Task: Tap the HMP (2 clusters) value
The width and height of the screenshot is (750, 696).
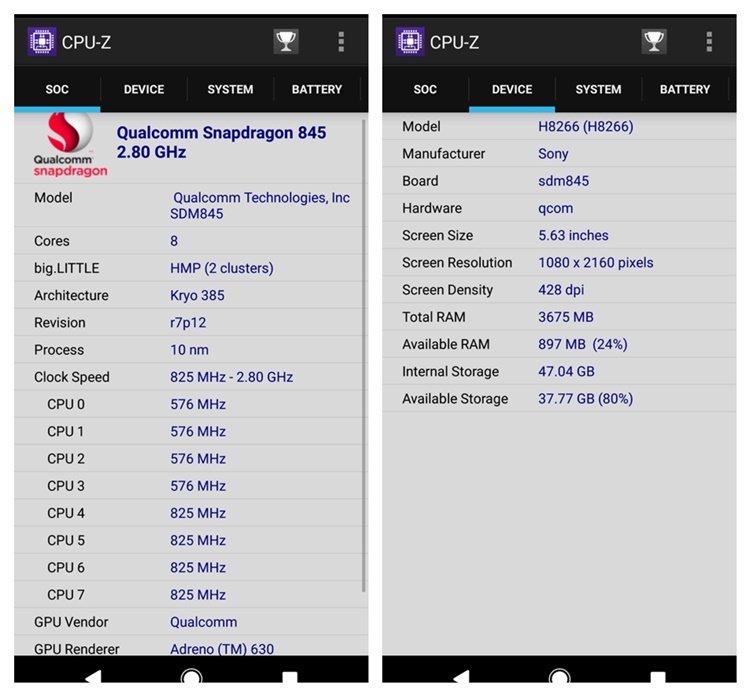Action: 222,268
